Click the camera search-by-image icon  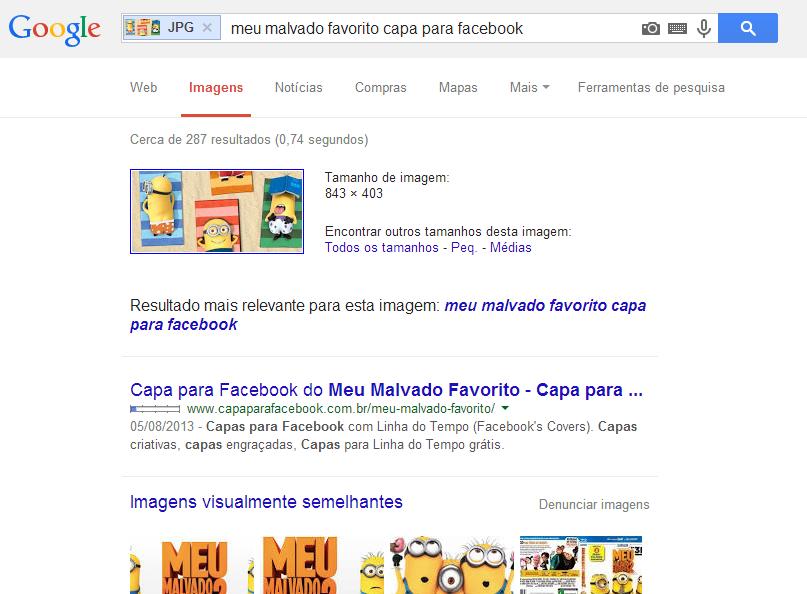coord(651,28)
